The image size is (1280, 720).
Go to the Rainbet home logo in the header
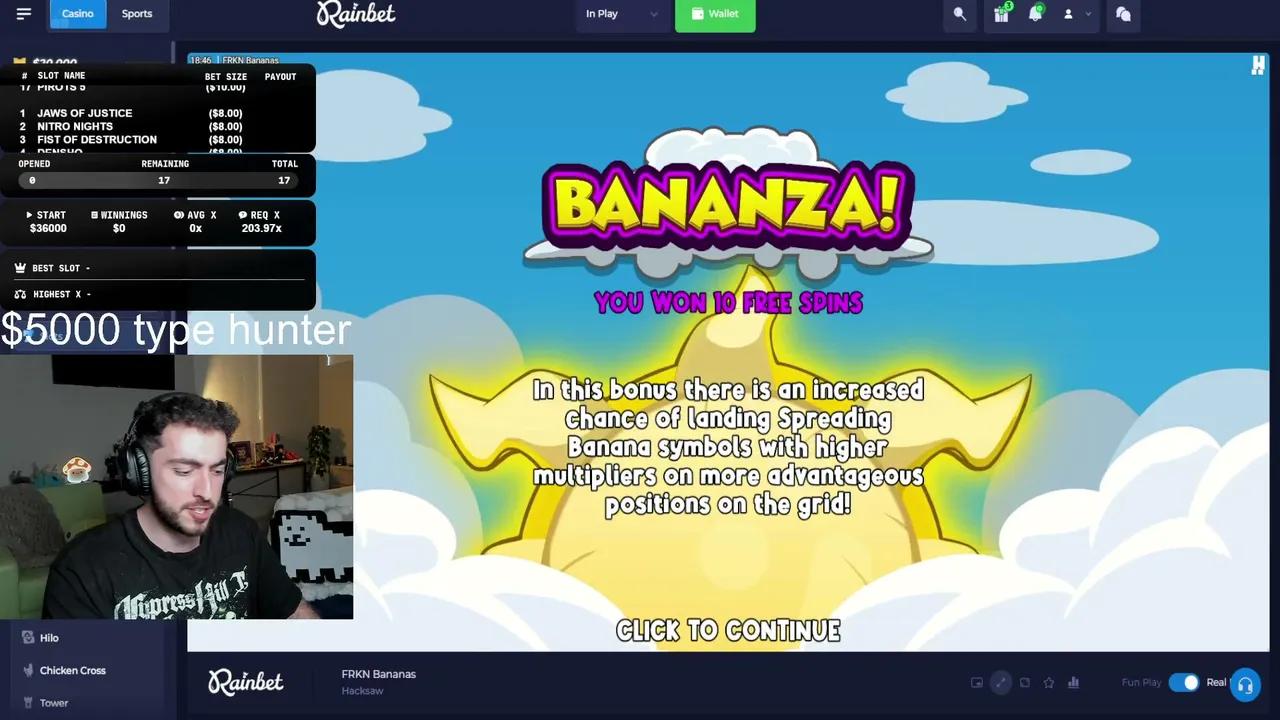356,14
